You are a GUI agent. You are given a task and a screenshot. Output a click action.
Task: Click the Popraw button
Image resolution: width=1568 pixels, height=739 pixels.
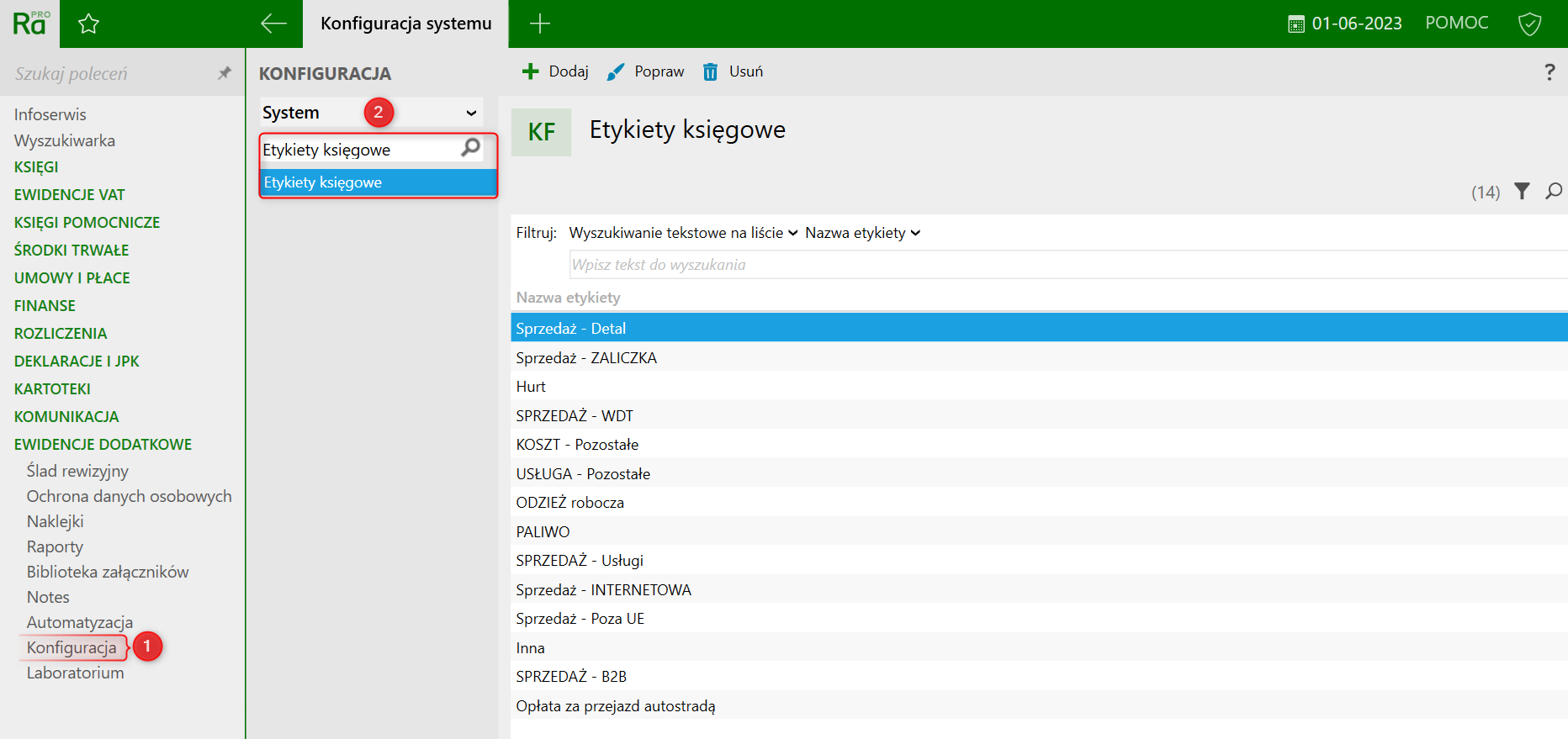click(x=646, y=71)
